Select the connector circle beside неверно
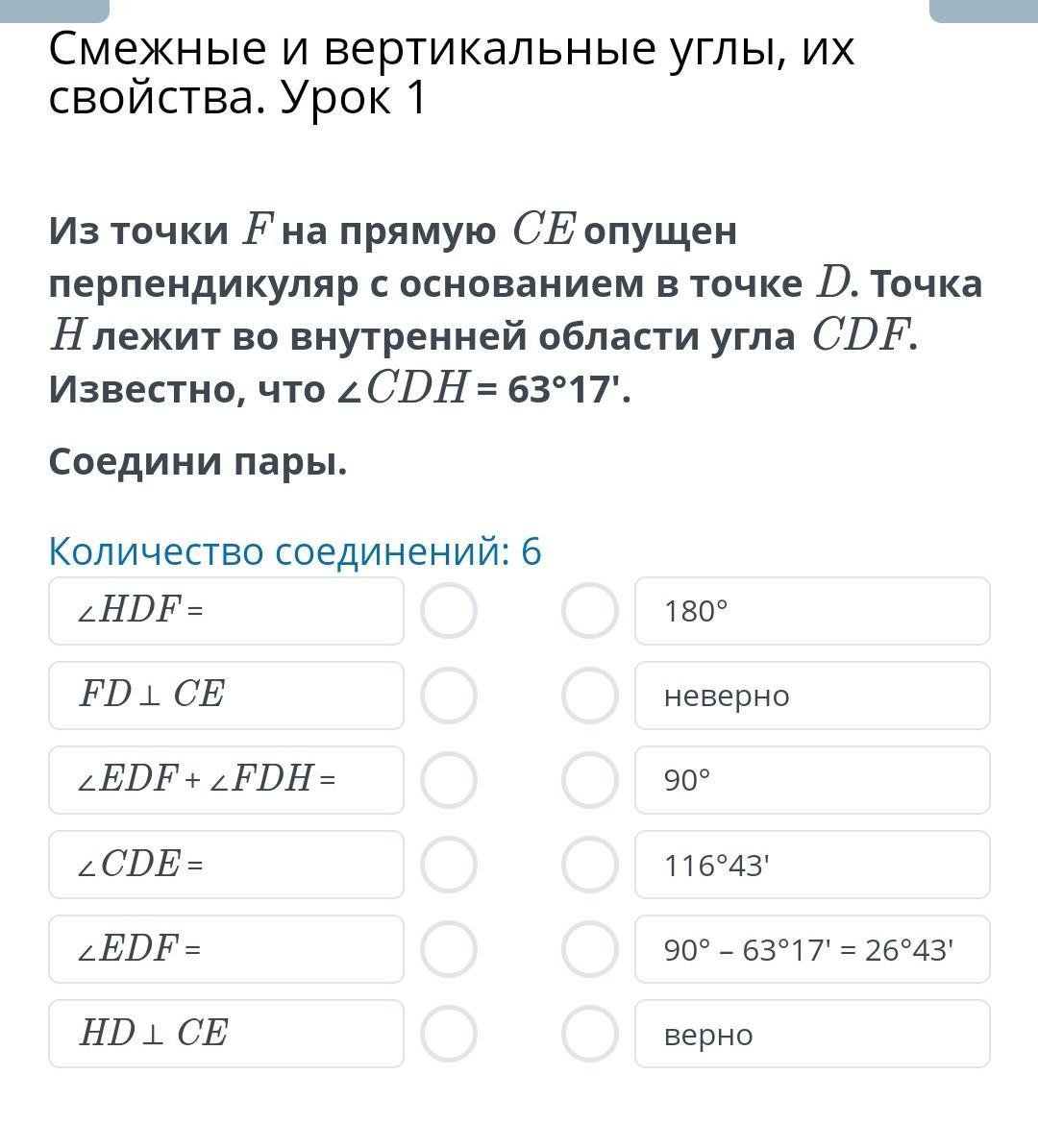Viewport: 1038px width, 1148px height. (589, 696)
